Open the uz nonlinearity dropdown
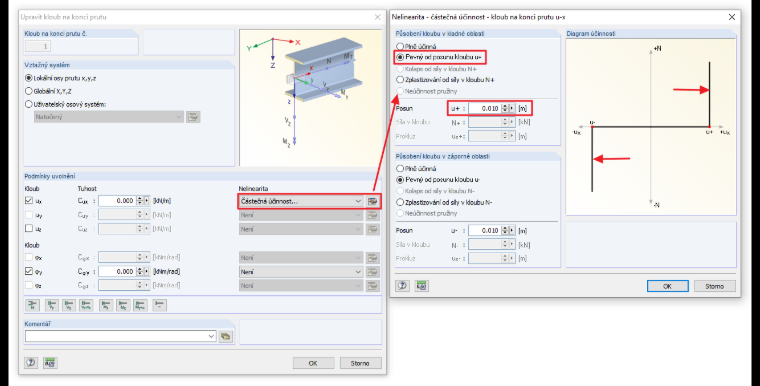Image resolution: width=760 pixels, height=386 pixels. (301, 229)
